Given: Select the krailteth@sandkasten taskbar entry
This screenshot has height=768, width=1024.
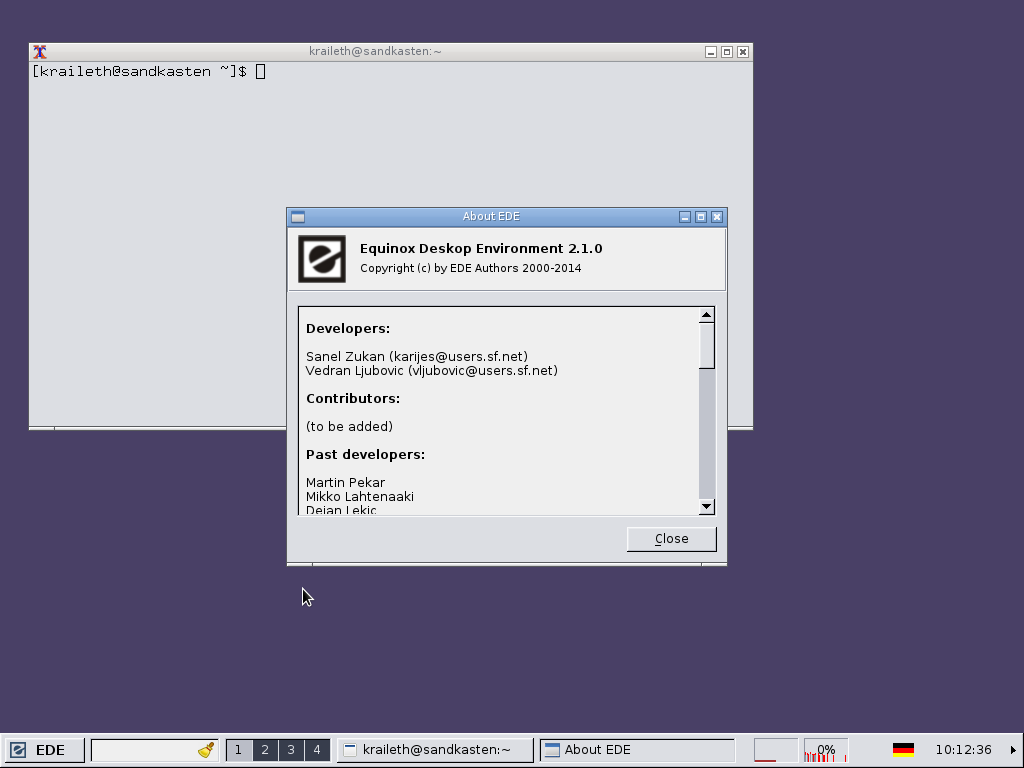Looking at the screenshot, I should [x=435, y=748].
